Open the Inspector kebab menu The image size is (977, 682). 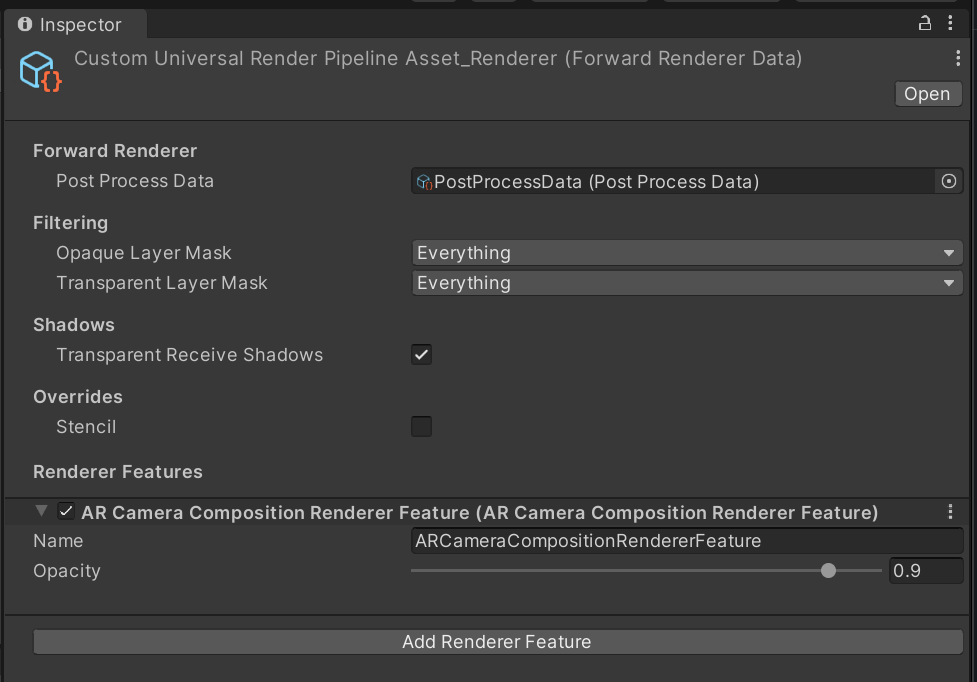pyautogui.click(x=951, y=20)
